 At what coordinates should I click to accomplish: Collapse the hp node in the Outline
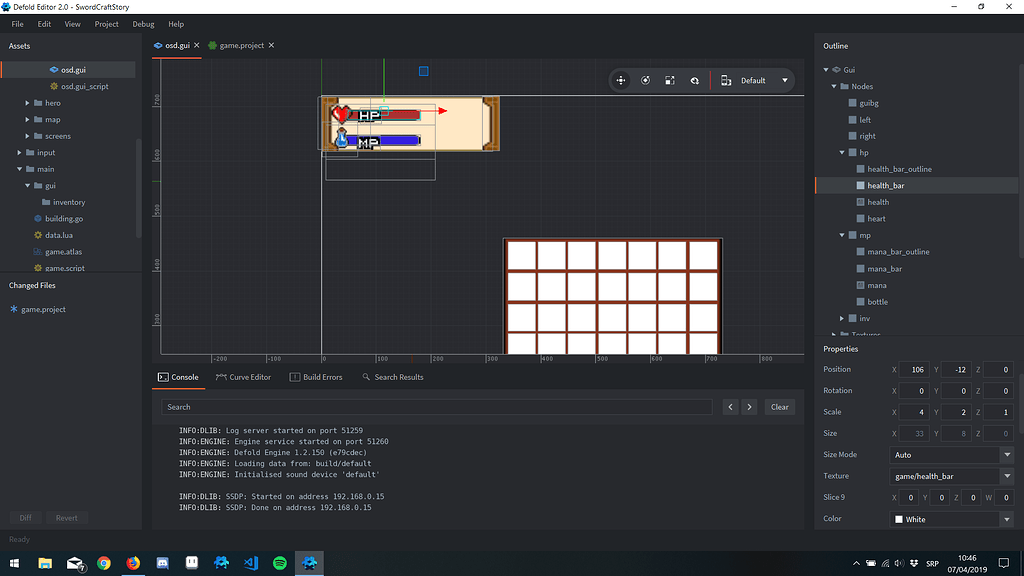(841, 152)
